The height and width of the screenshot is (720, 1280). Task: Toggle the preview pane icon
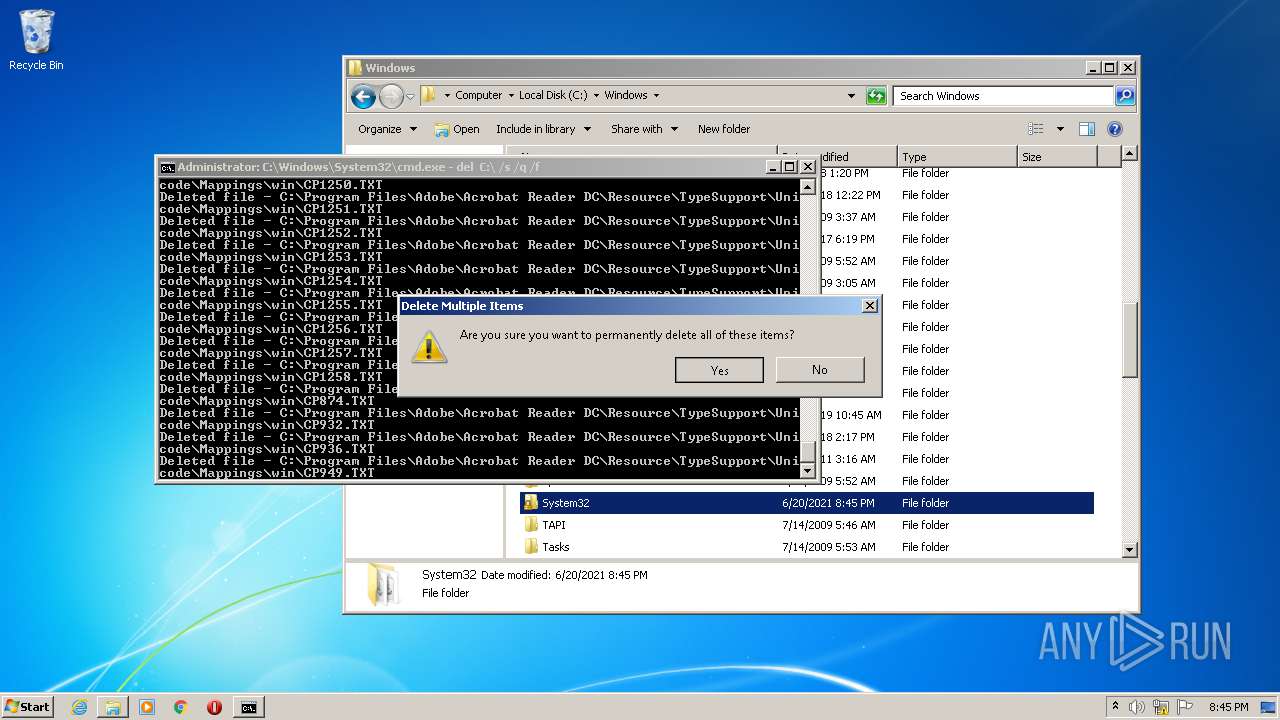click(x=1087, y=129)
